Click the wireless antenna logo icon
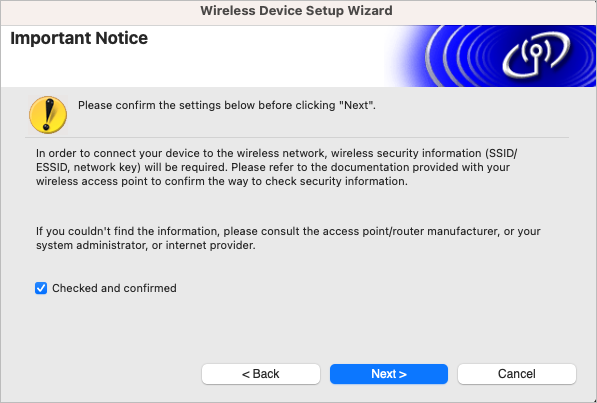Image resolution: width=597 pixels, height=403 pixels. click(x=536, y=54)
